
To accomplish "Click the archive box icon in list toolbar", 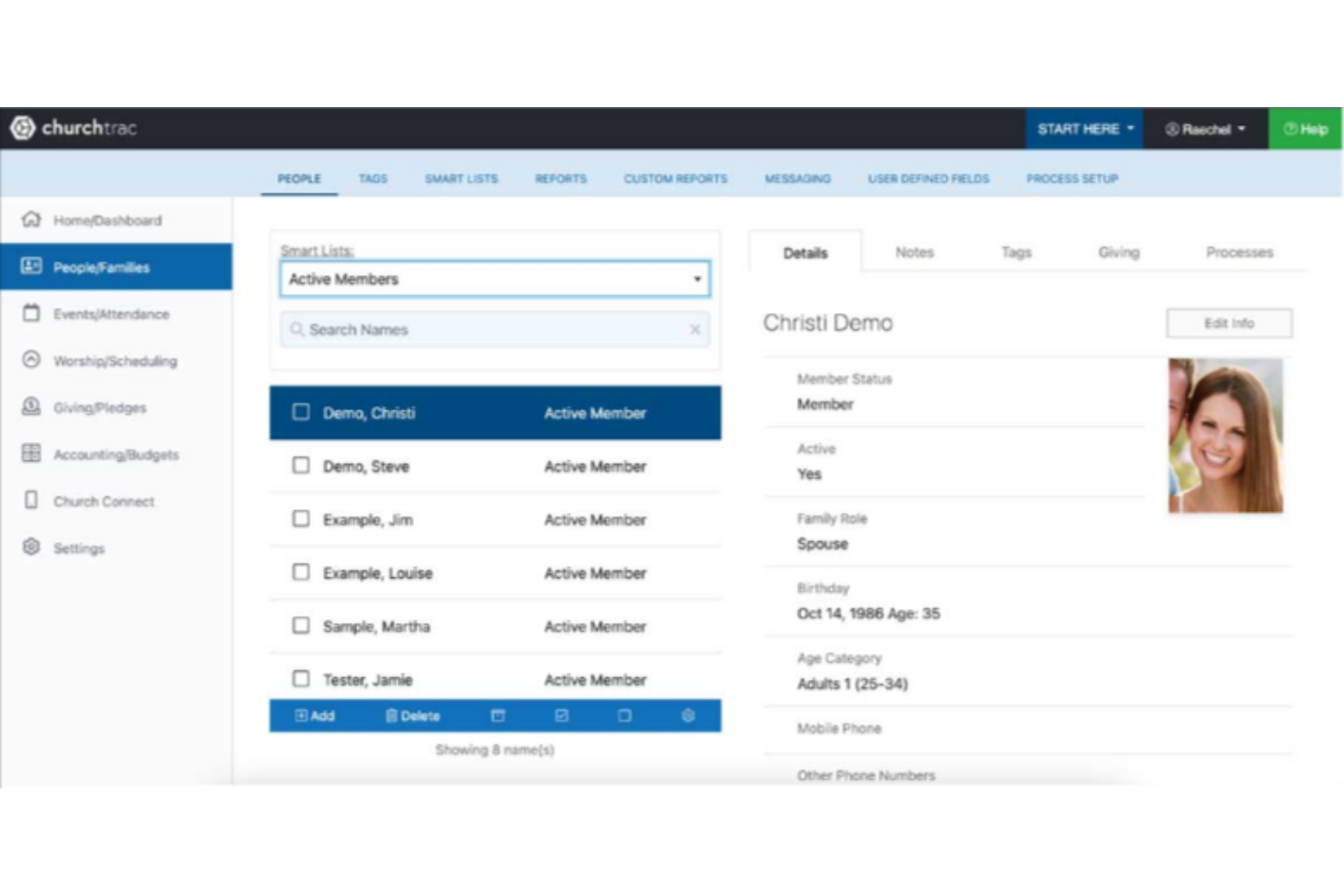I will tap(498, 715).
